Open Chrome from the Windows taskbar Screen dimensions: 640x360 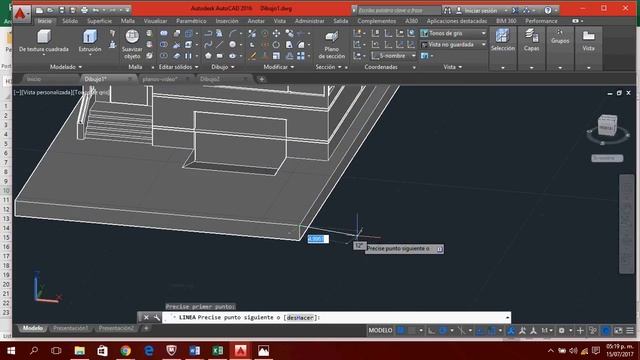126,351
